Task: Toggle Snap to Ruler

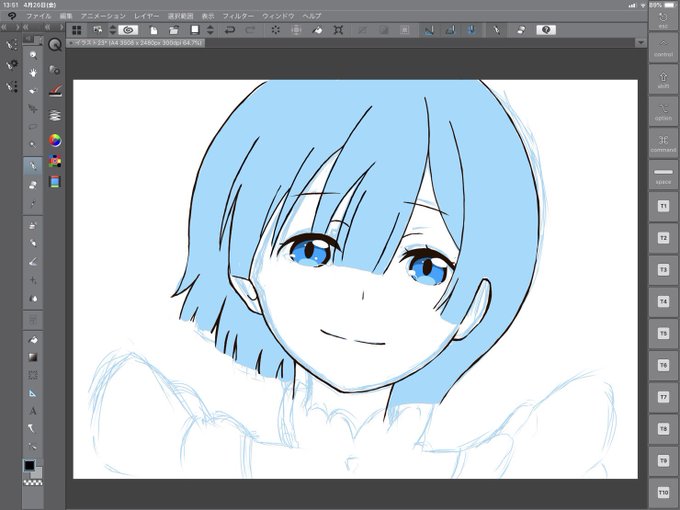Action: pos(429,30)
